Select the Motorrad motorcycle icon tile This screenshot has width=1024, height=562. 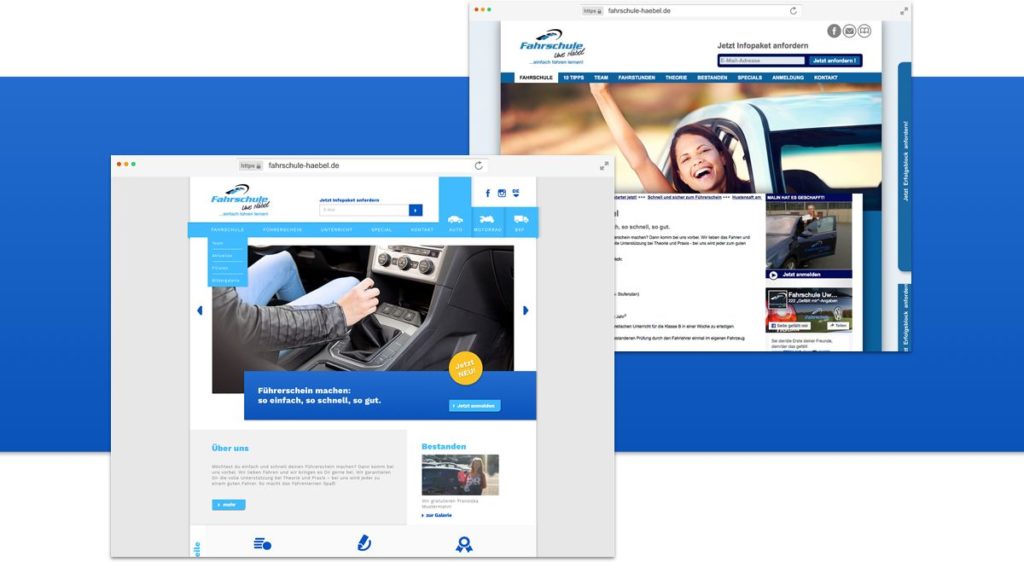(x=487, y=222)
